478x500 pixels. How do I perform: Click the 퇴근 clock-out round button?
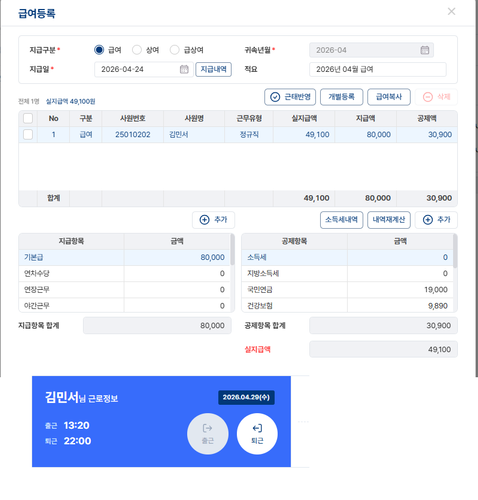(257, 434)
